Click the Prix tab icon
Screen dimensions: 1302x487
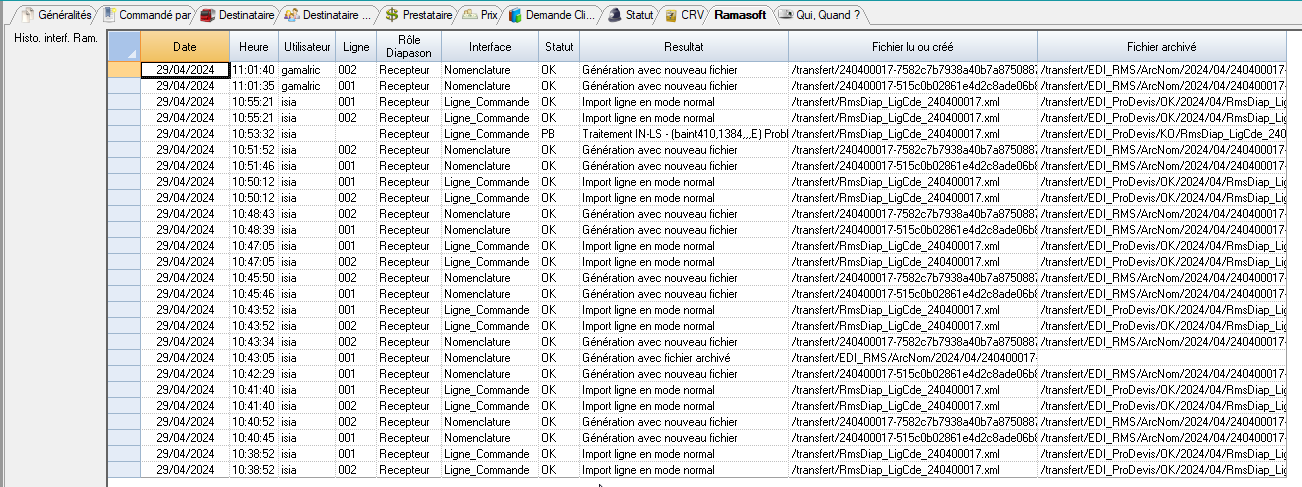click(x=470, y=15)
